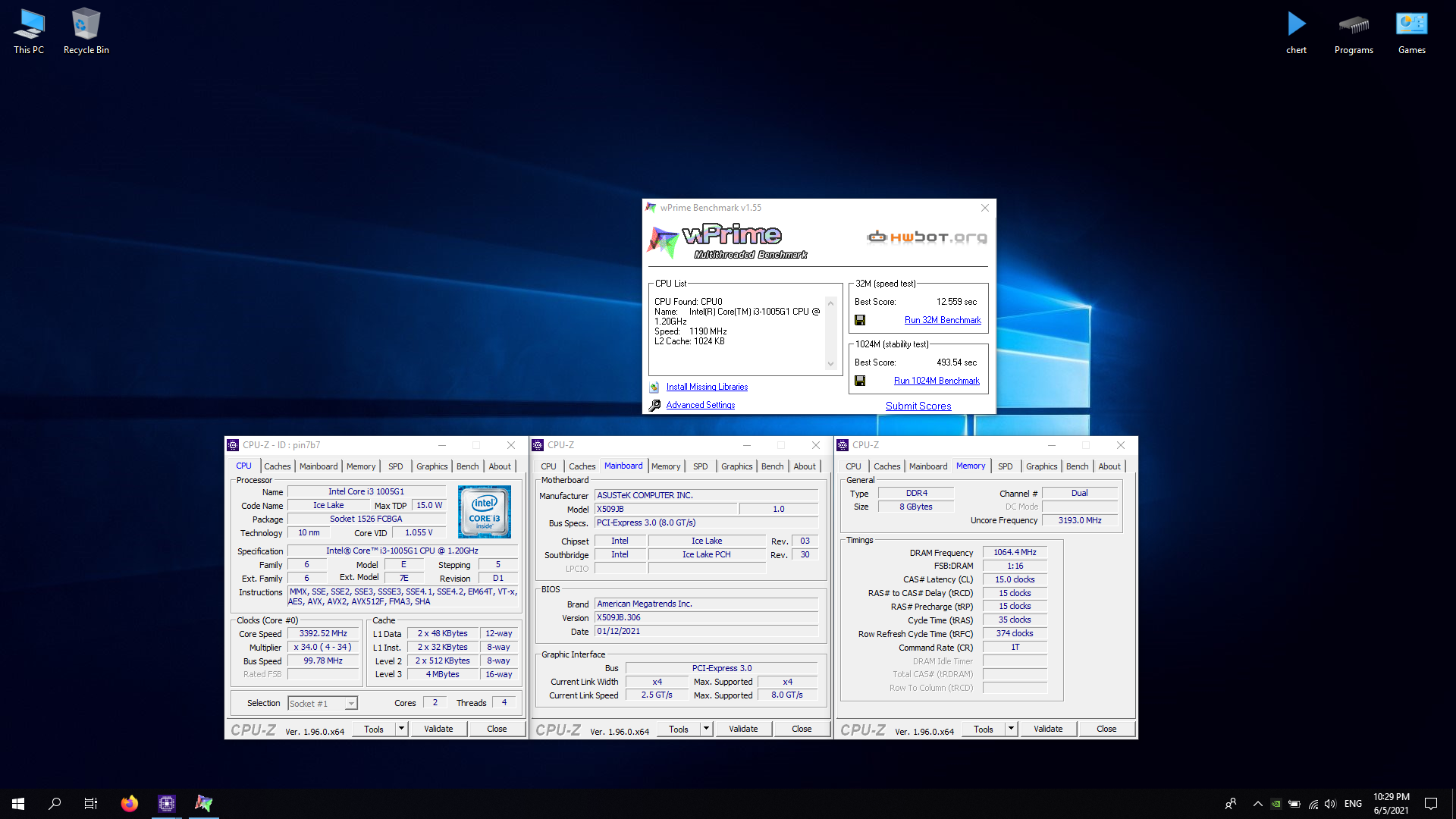Image resolution: width=1456 pixels, height=819 pixels.
Task: Click Validate in the CPU tab window
Action: click(x=438, y=729)
